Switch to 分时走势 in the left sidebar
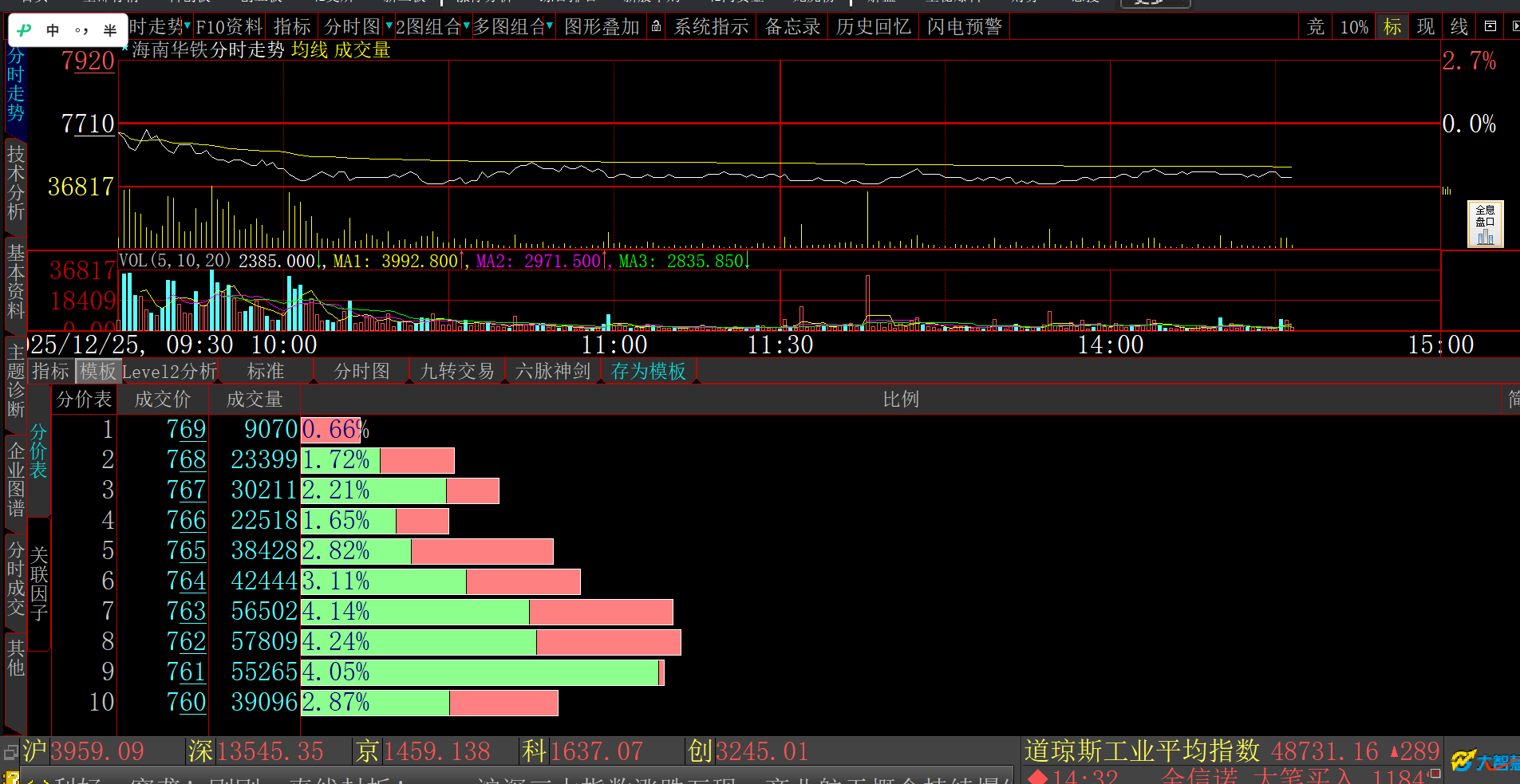 pyautogui.click(x=15, y=85)
